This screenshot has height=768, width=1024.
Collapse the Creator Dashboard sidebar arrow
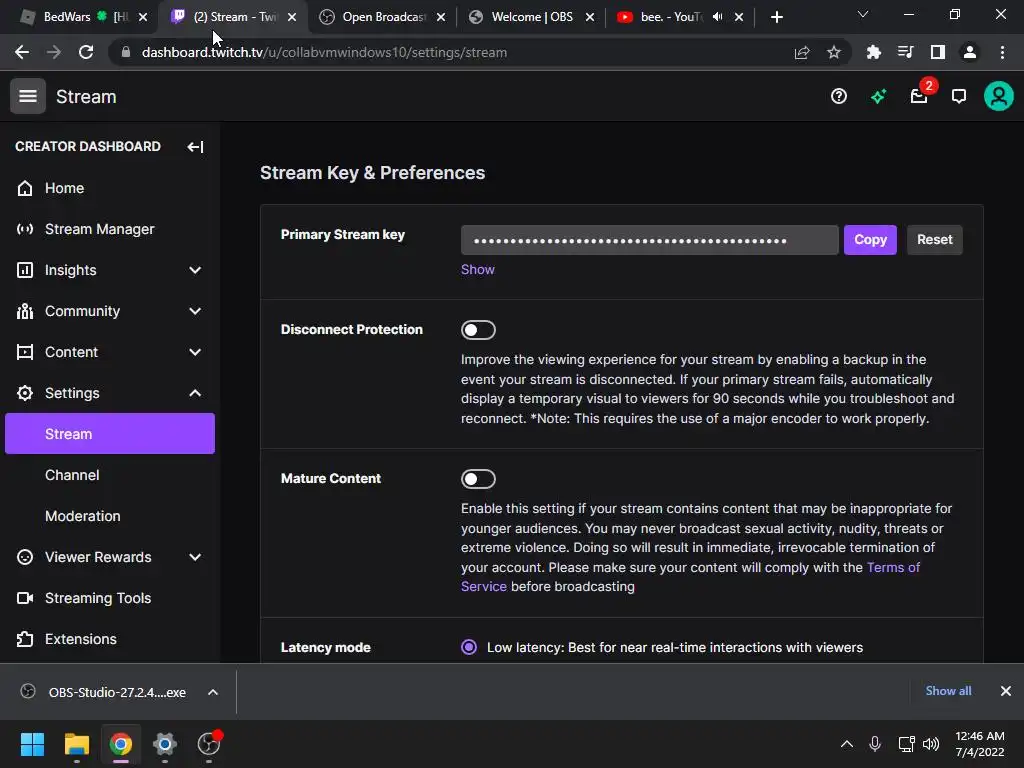[x=195, y=147]
